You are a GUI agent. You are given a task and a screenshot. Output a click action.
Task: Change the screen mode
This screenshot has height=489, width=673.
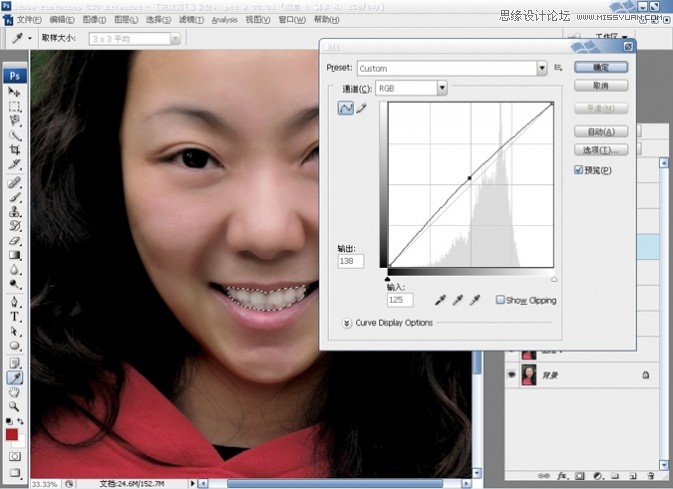[x=15, y=473]
